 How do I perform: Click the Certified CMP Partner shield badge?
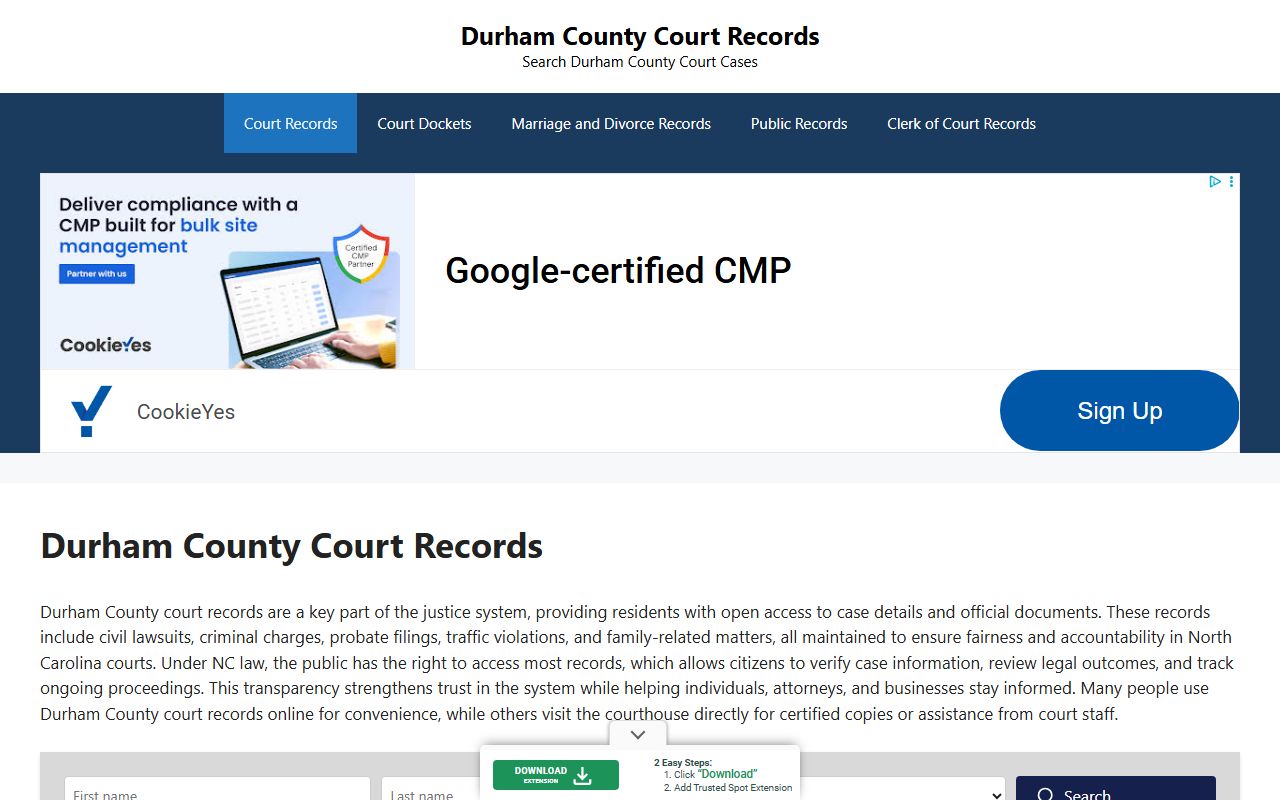coord(361,253)
